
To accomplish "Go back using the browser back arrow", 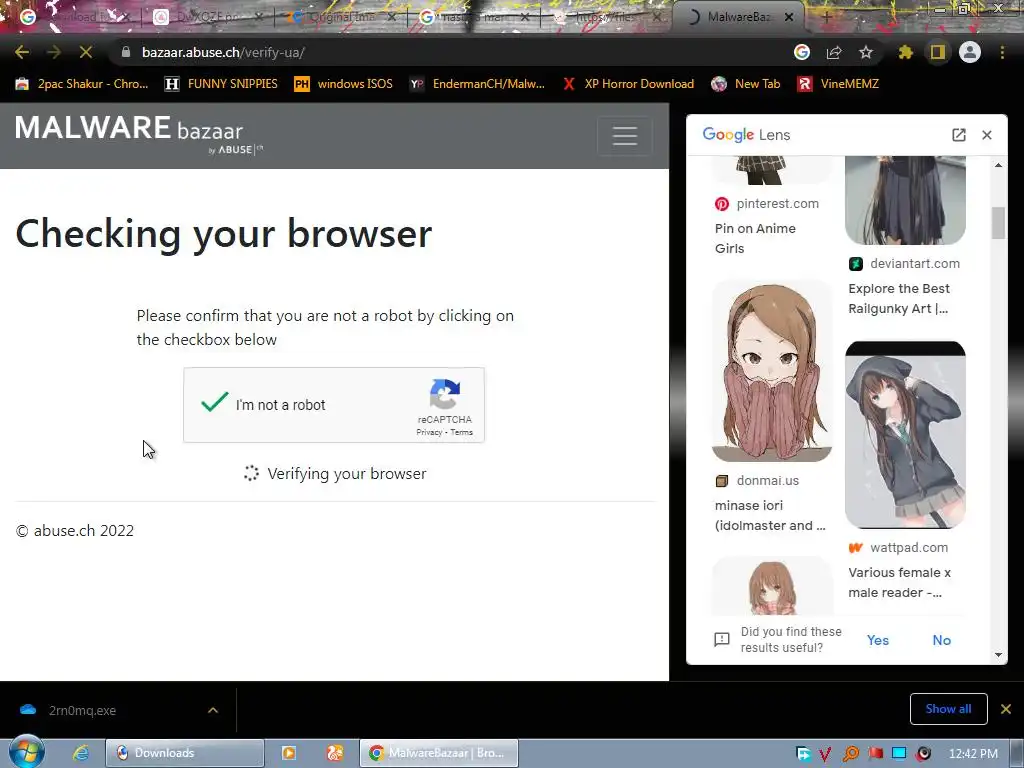I will point(22,52).
